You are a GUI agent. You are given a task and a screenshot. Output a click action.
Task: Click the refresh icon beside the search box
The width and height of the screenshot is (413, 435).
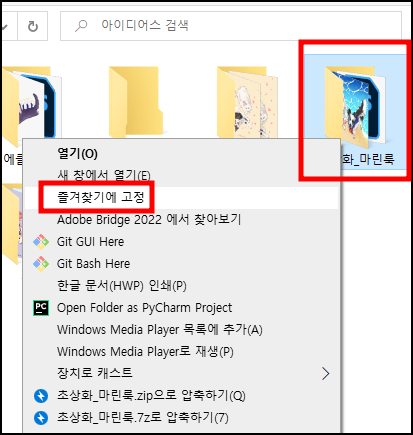point(33,26)
